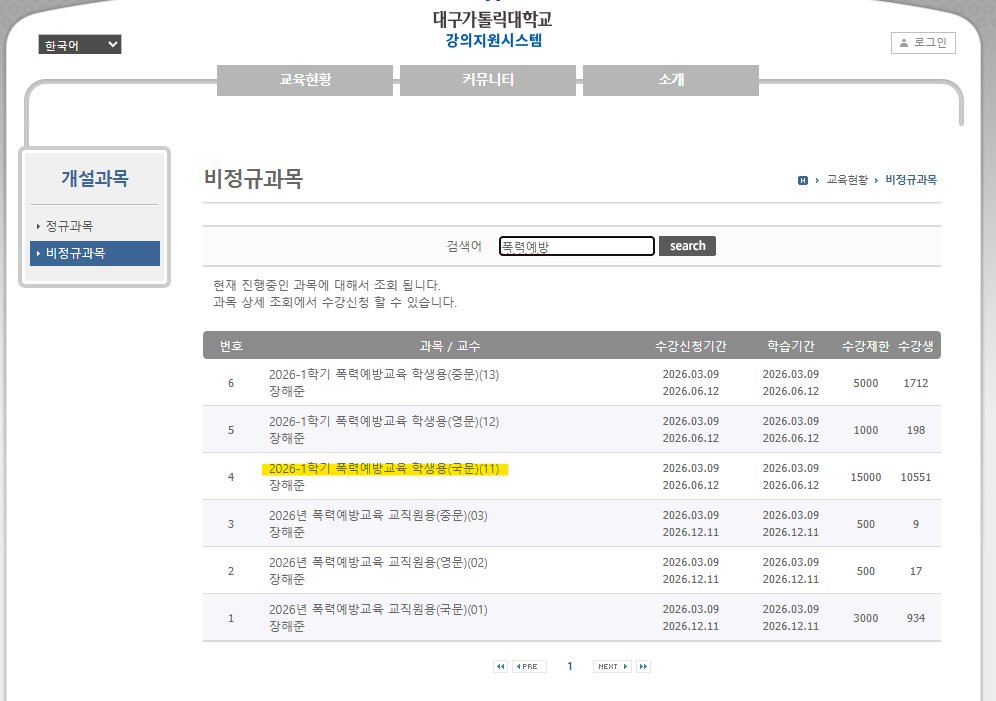Click enrollment limit 15000
The width and height of the screenshot is (996, 701).
866,477
